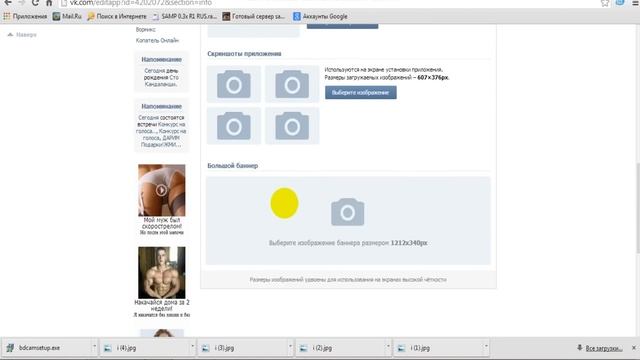This screenshot has width=640, height=360.
Task: Click the page vertical scrollbar thumb
Action: 638,209
